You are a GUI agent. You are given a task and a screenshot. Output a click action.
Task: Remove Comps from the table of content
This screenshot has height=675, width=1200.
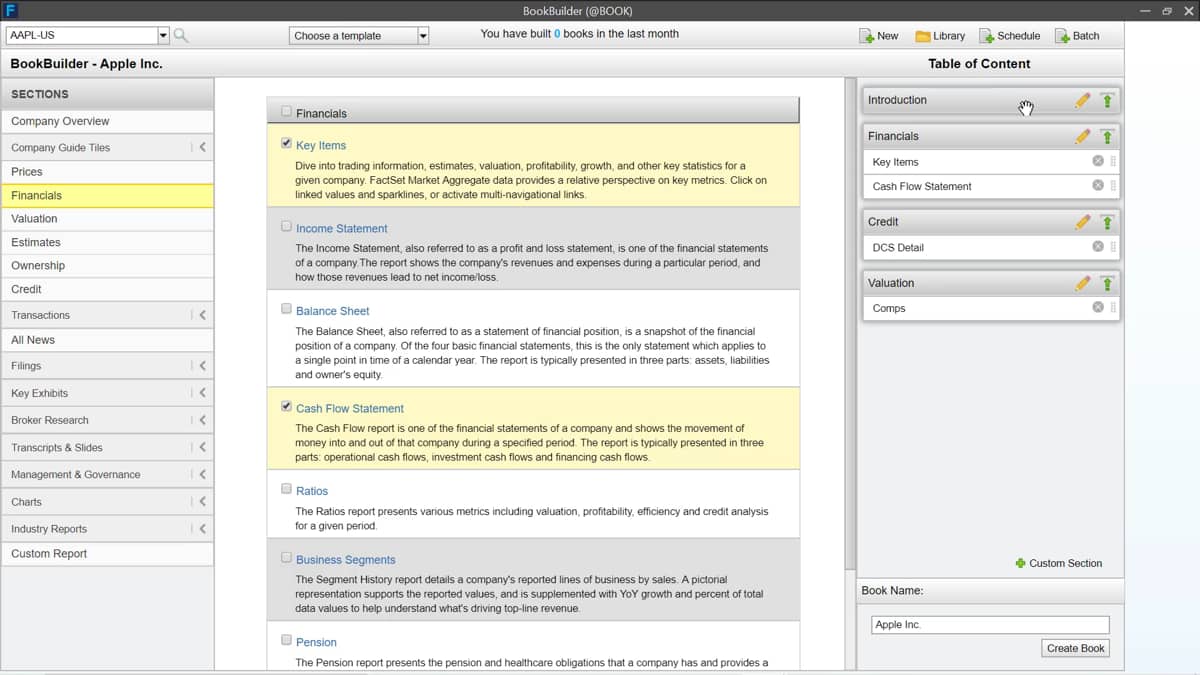click(1098, 308)
